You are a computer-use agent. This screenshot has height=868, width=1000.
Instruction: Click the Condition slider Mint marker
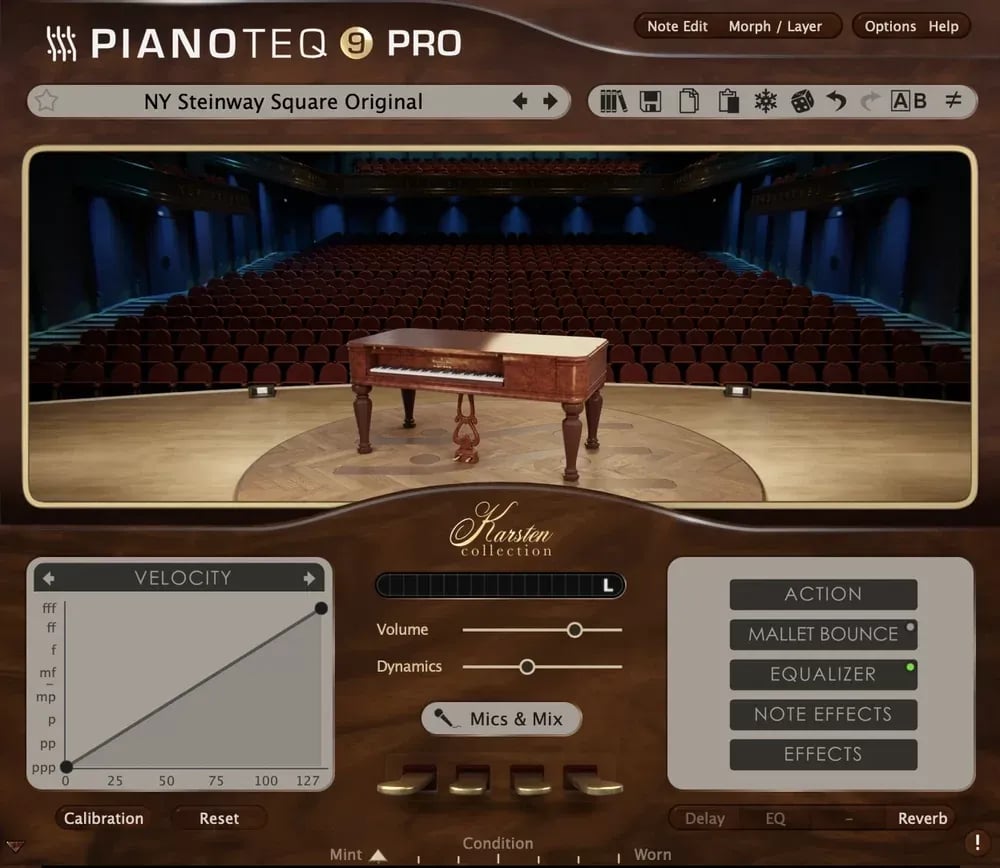click(x=378, y=855)
